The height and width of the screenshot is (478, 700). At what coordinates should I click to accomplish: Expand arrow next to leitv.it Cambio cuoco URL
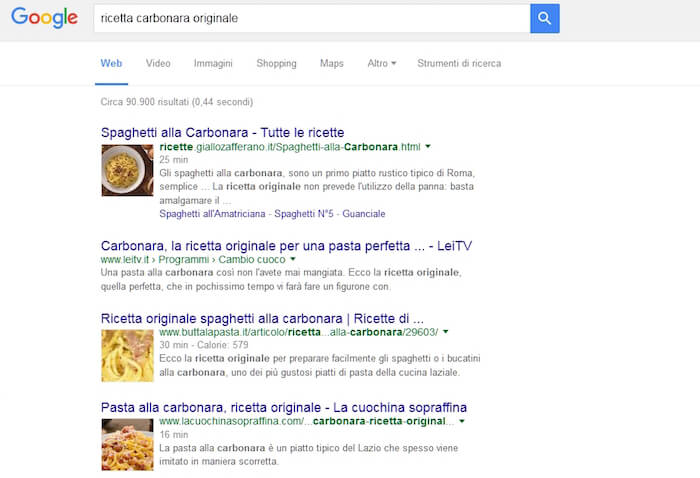(x=293, y=259)
